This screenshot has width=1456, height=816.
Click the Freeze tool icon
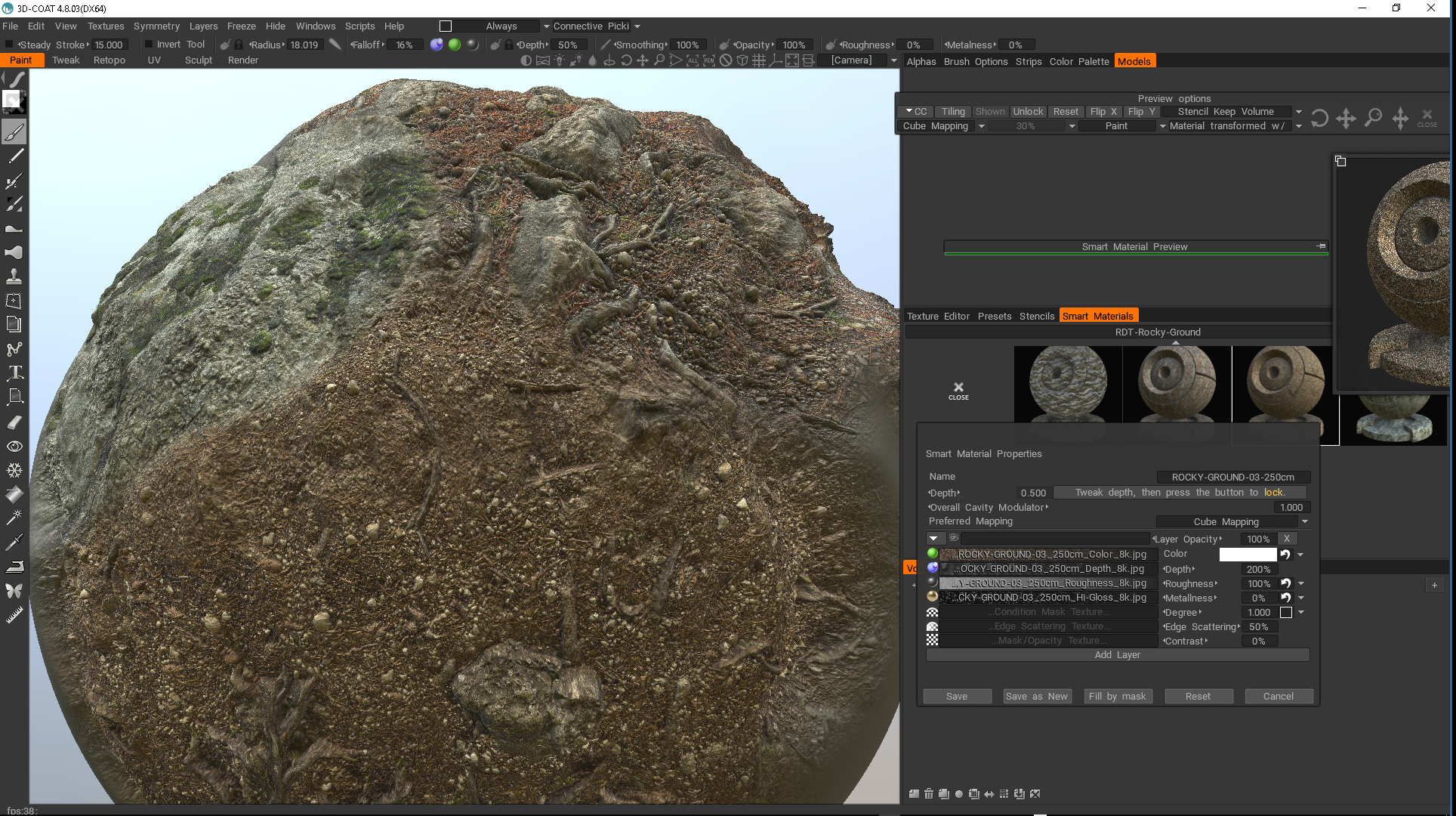tap(14, 470)
